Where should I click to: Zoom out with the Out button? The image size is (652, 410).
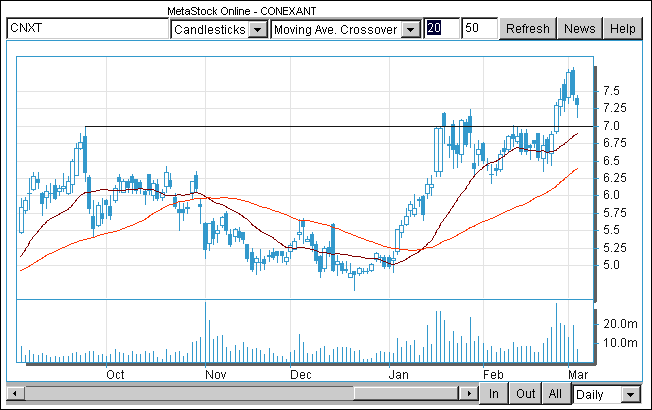(526, 393)
